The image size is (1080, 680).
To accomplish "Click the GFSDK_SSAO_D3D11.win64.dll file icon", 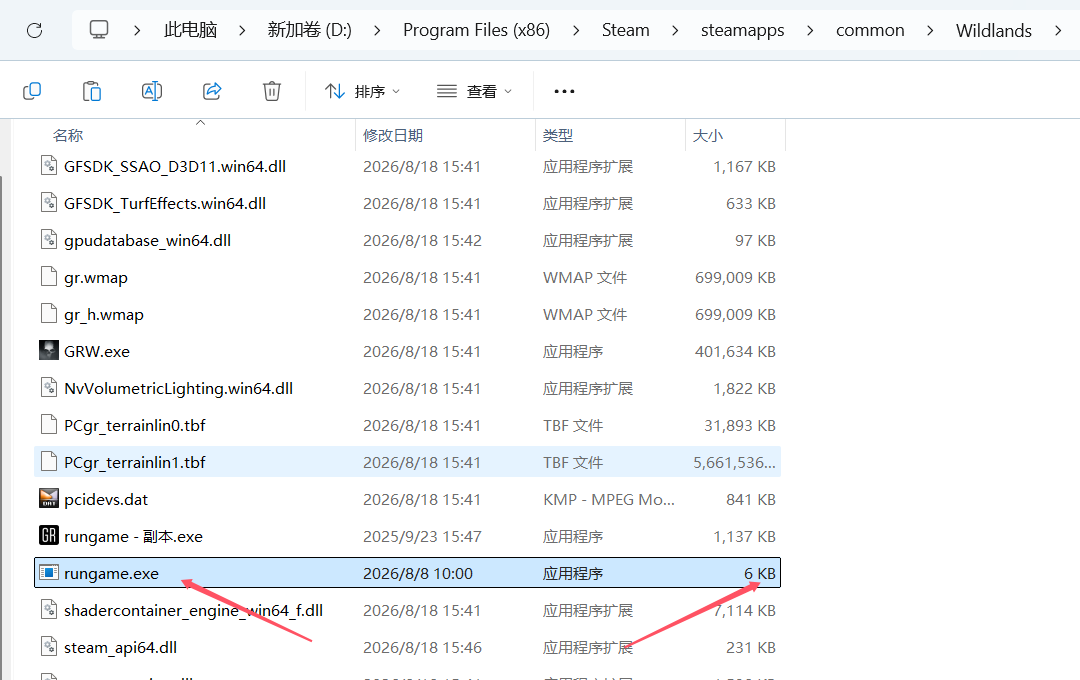I will [x=49, y=166].
